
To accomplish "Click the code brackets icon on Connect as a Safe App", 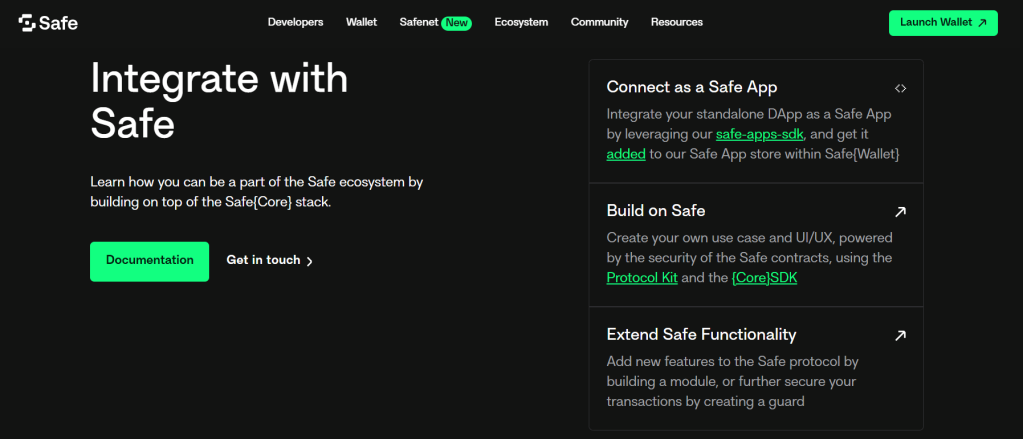I will click(900, 88).
